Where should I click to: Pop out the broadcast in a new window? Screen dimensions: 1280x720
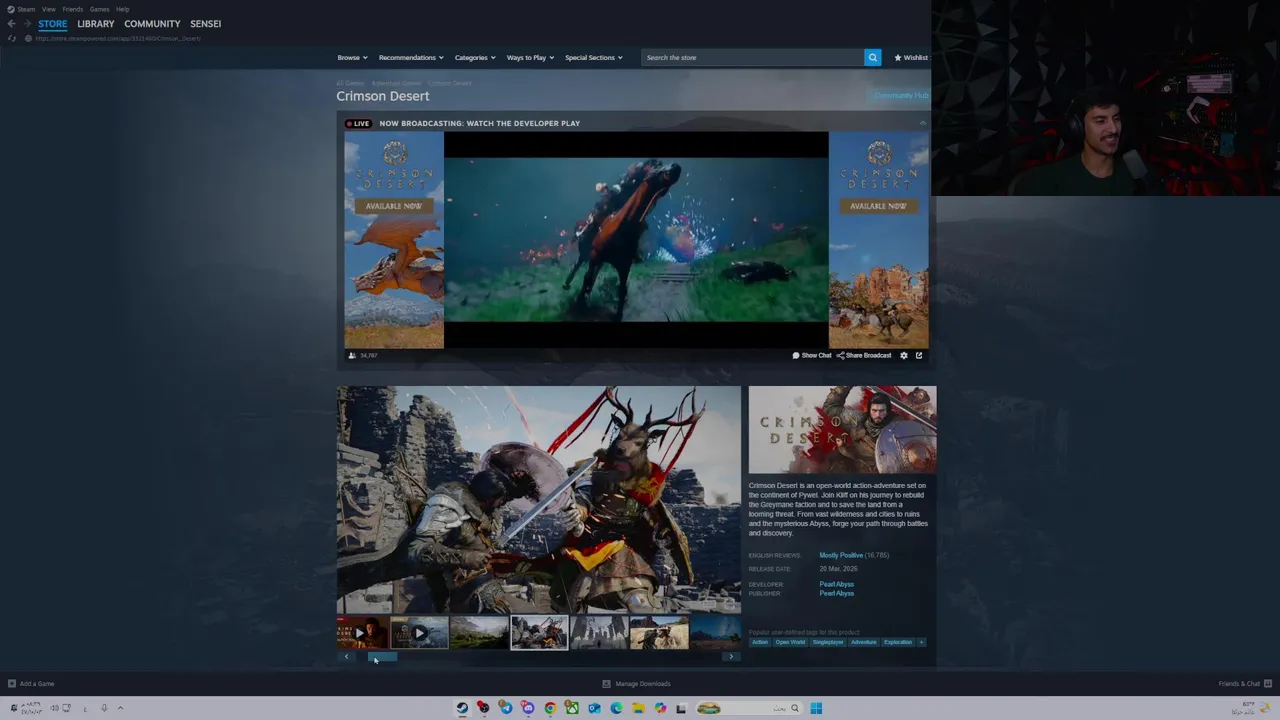[x=919, y=355]
